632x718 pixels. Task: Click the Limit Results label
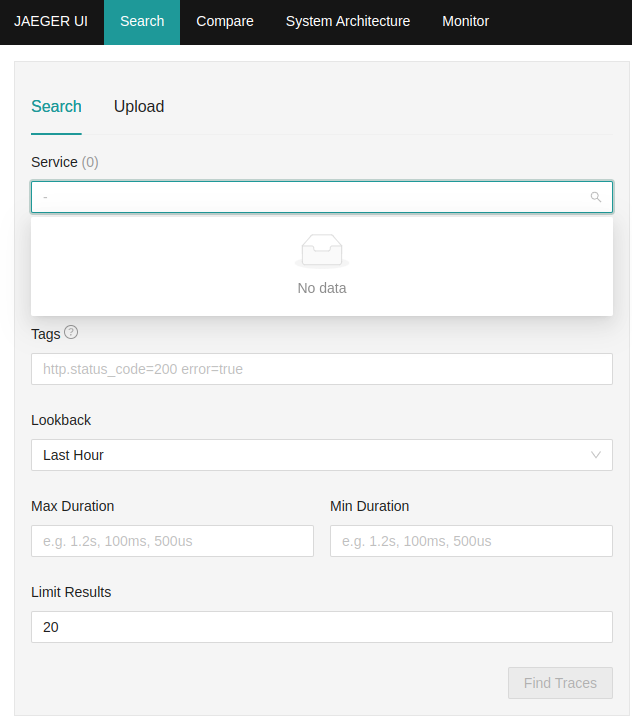tap(71, 592)
